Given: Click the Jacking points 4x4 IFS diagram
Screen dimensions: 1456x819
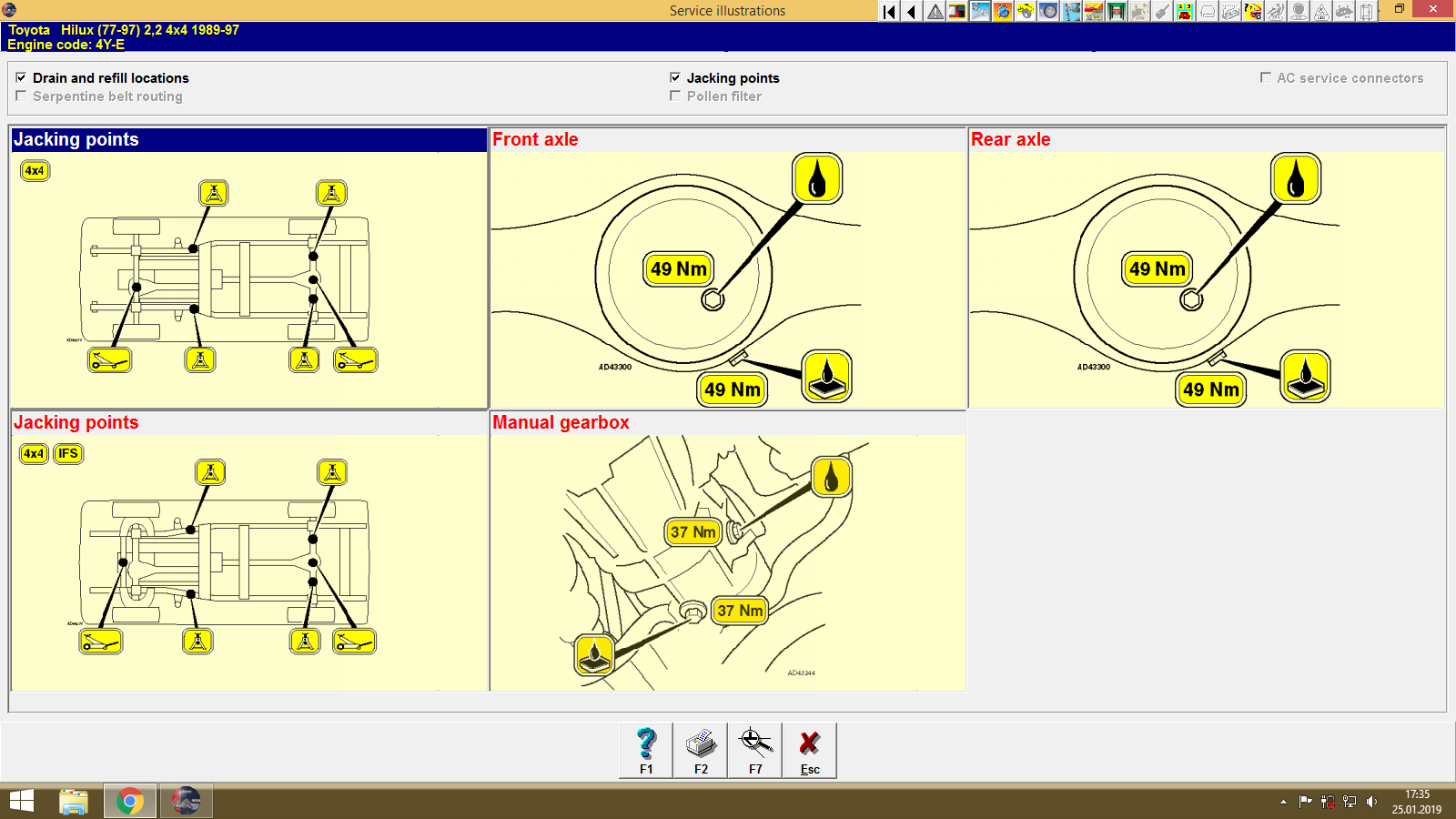Looking at the screenshot, I should tap(246, 555).
